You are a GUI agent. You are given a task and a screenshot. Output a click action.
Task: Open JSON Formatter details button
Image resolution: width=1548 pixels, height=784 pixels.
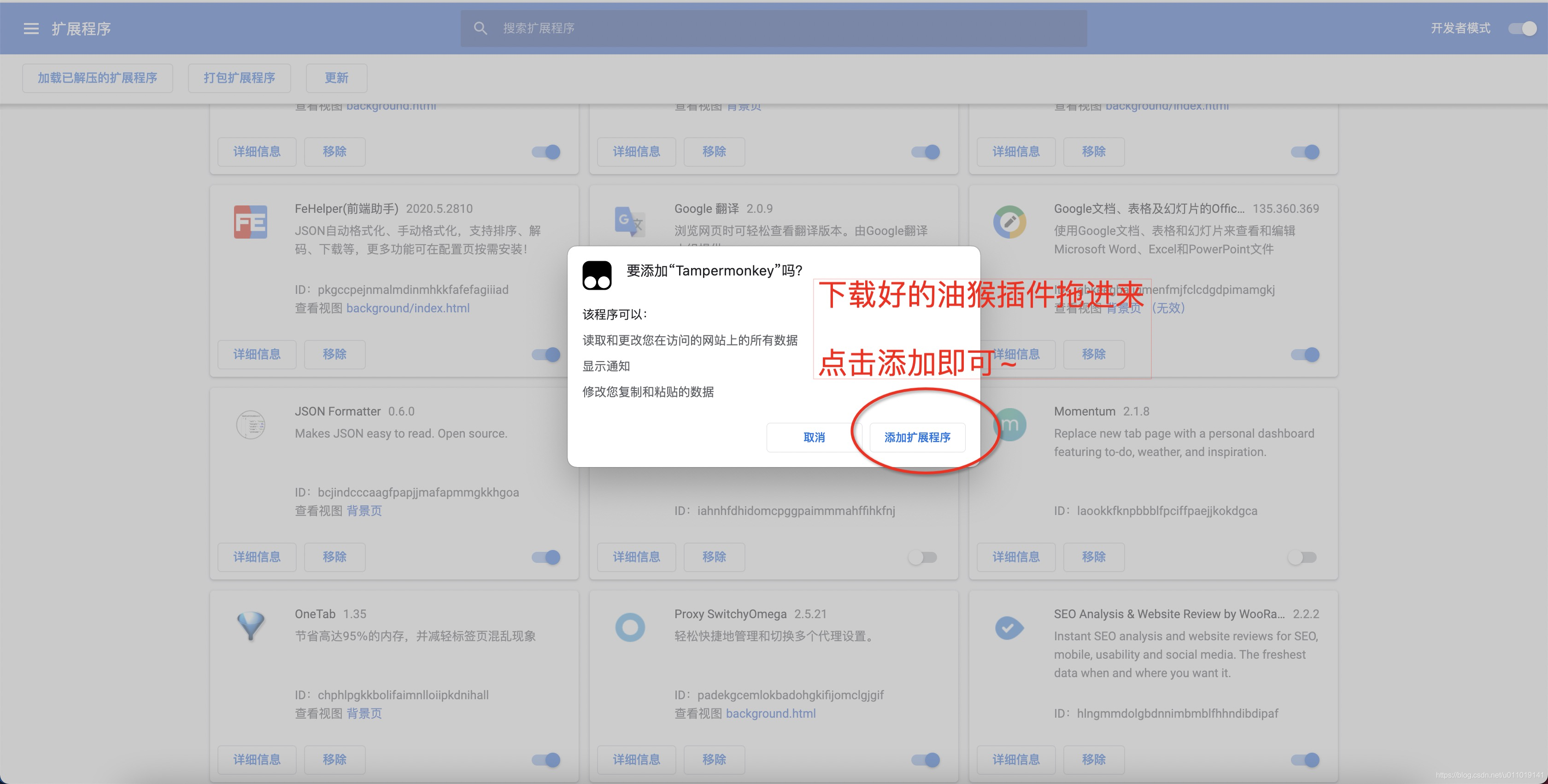257,557
